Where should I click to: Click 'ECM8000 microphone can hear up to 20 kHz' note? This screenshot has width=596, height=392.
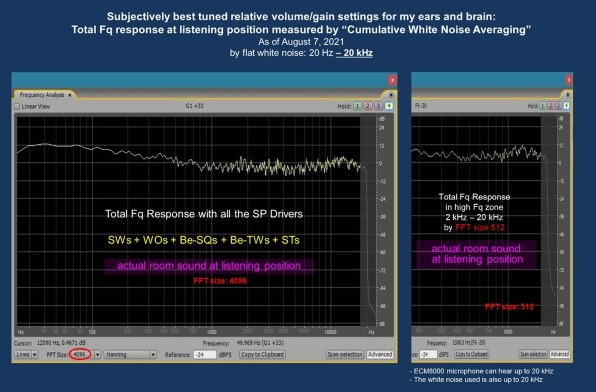tap(481, 371)
